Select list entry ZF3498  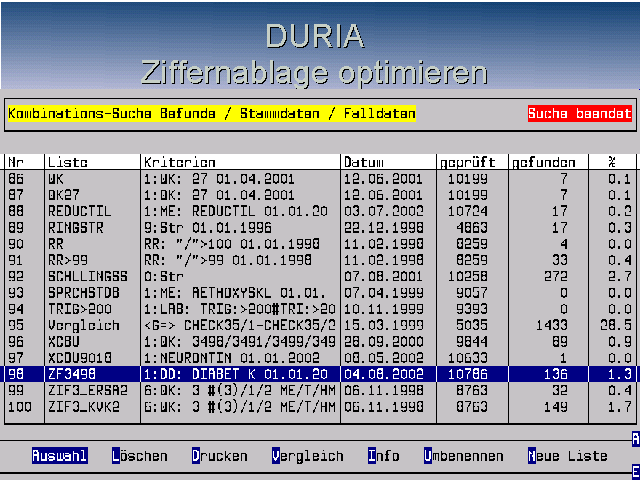click(72, 374)
